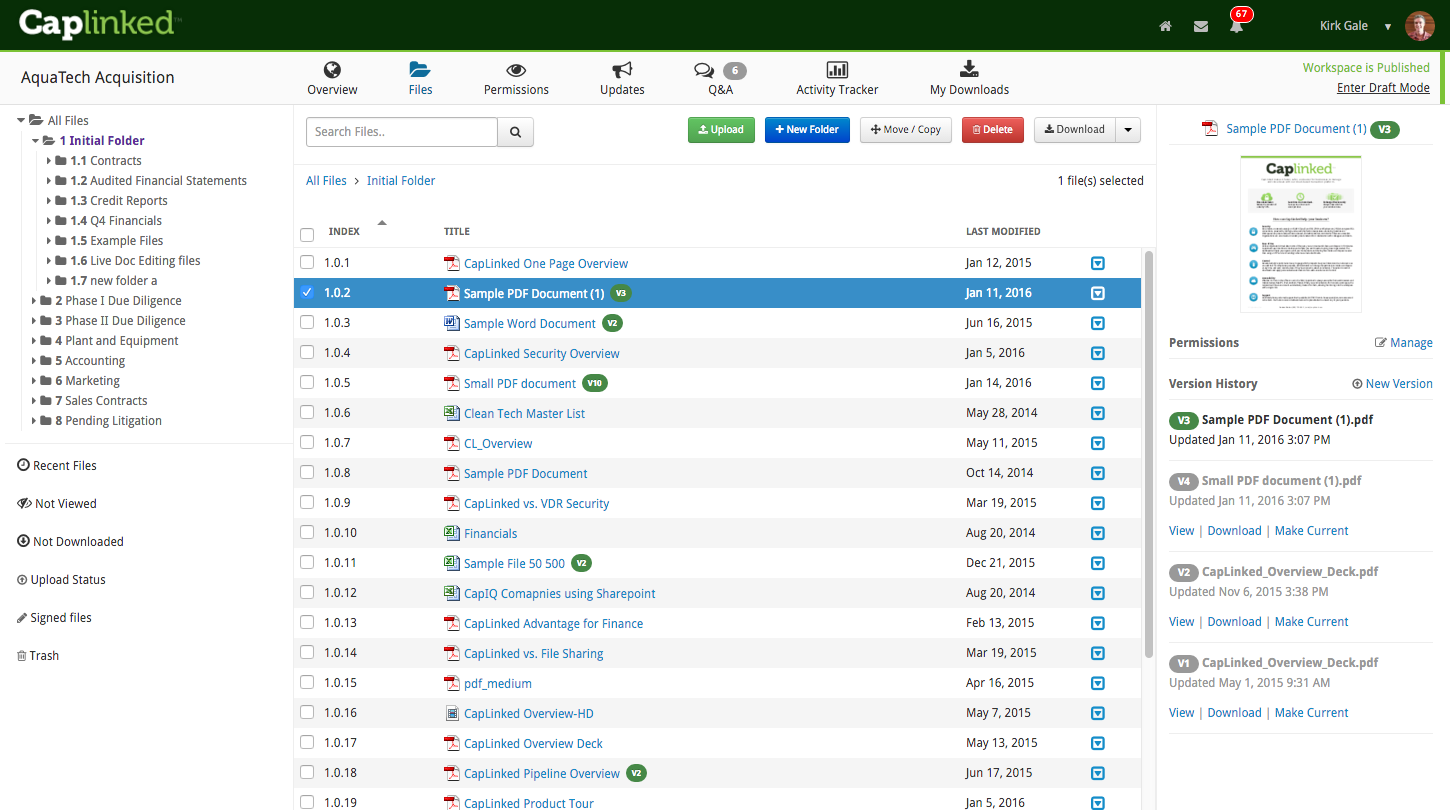This screenshot has width=1450, height=810.
Task: Click the PDF icon beside CL_Overview
Action: click(x=451, y=443)
